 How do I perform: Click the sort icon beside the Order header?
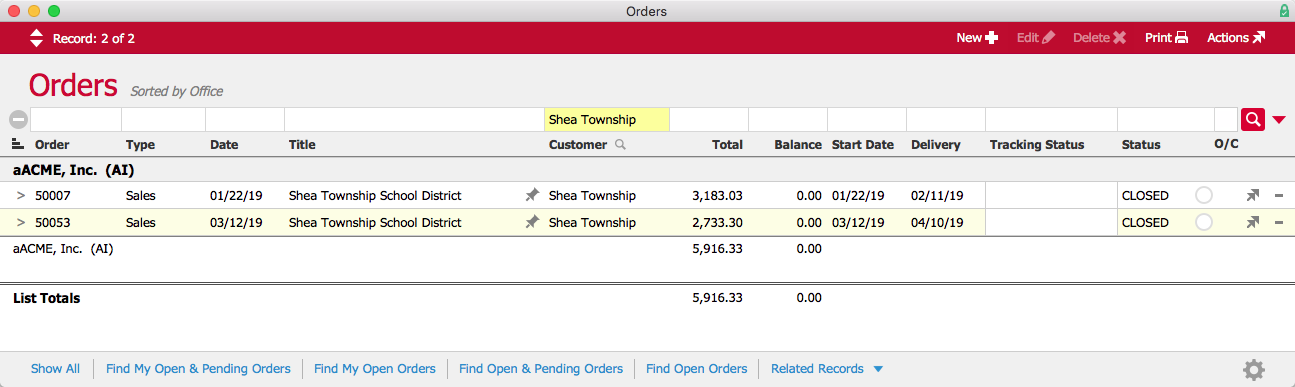[17, 144]
